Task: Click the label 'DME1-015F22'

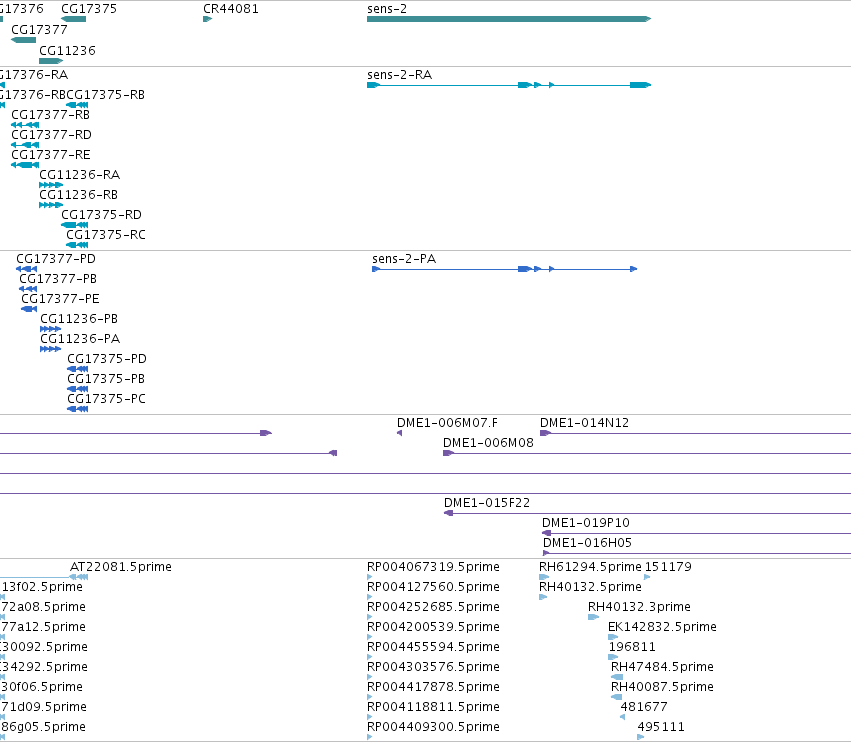Action: (487, 503)
